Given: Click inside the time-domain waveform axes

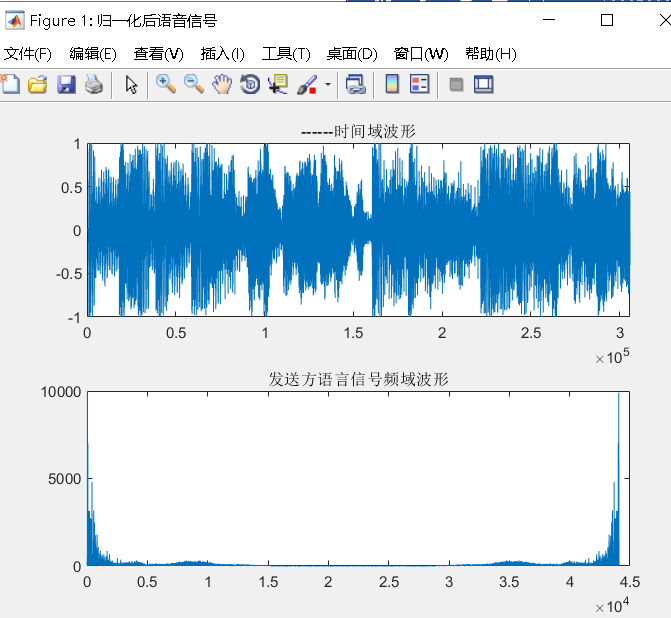Looking at the screenshot, I should pyautogui.click(x=358, y=230).
